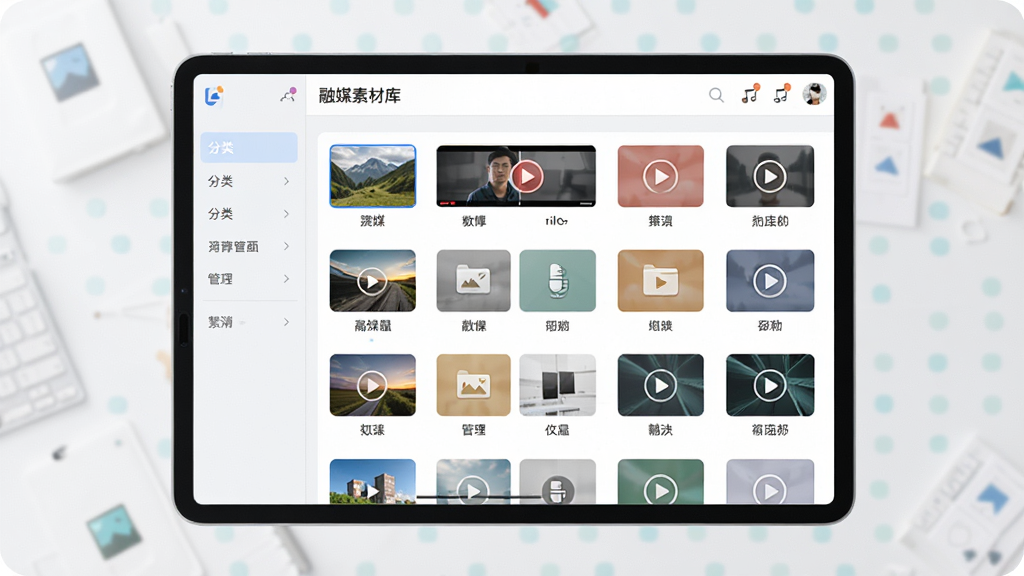Play the dark gray video tile in the first row
This screenshot has height=576, width=1024.
point(770,176)
